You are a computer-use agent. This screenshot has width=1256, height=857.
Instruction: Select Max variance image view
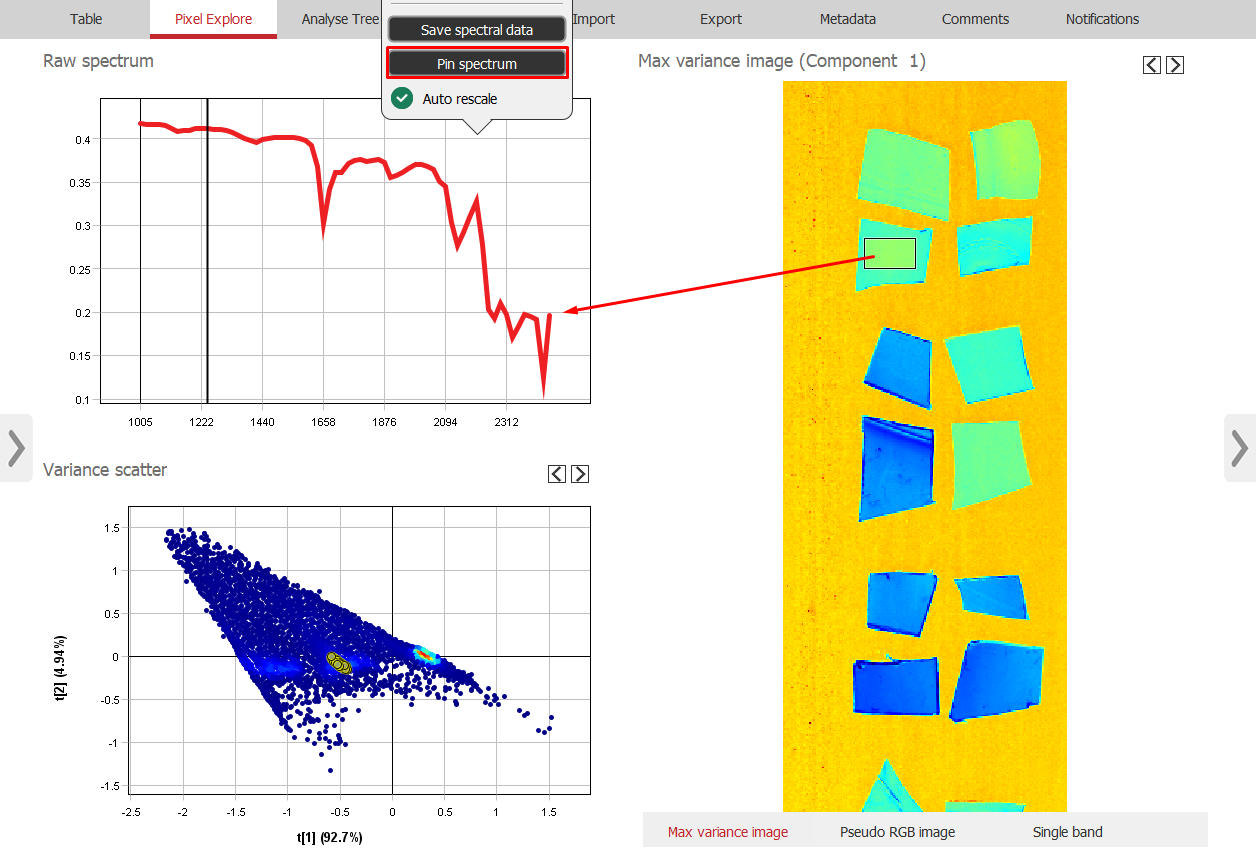(728, 832)
